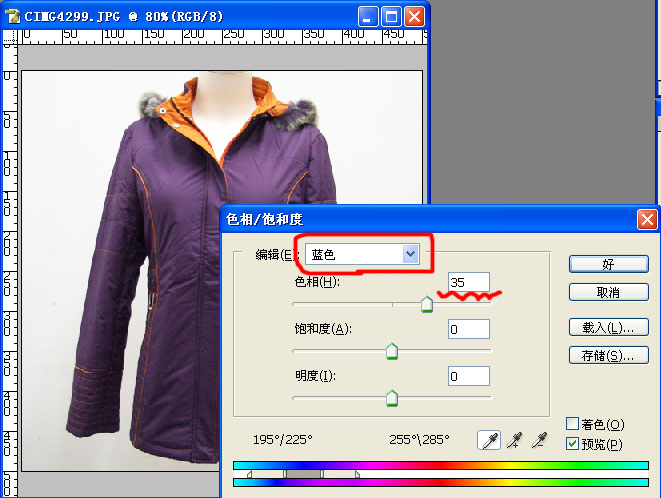The width and height of the screenshot is (661, 498).
Task: Click the 色相 hue slider handle
Action: tap(427, 304)
